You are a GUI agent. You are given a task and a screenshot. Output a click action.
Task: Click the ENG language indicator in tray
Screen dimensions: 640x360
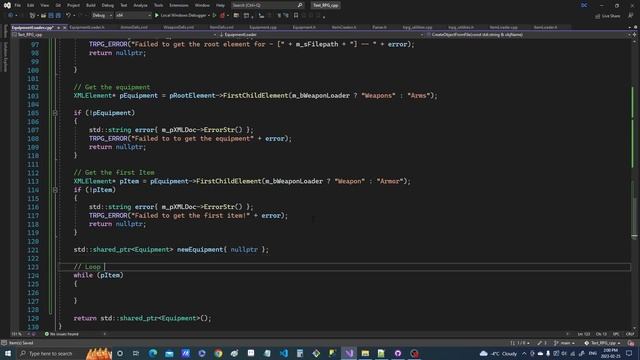tap(593, 353)
